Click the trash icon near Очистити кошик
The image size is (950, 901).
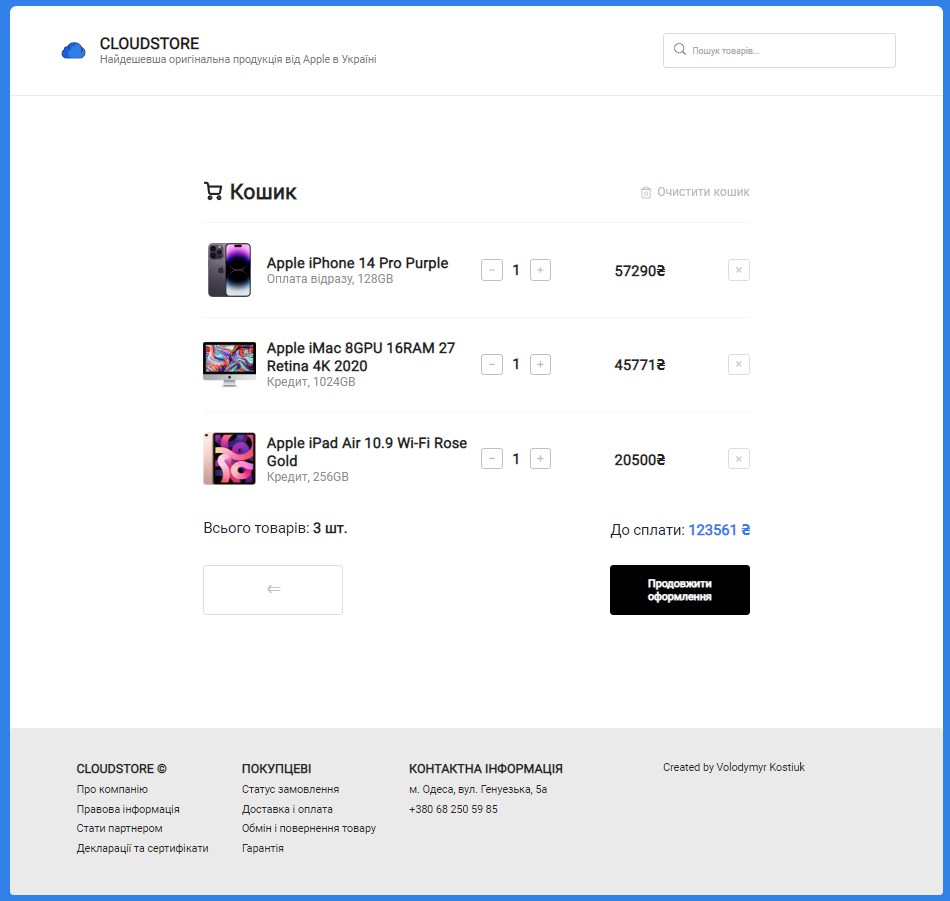[646, 192]
